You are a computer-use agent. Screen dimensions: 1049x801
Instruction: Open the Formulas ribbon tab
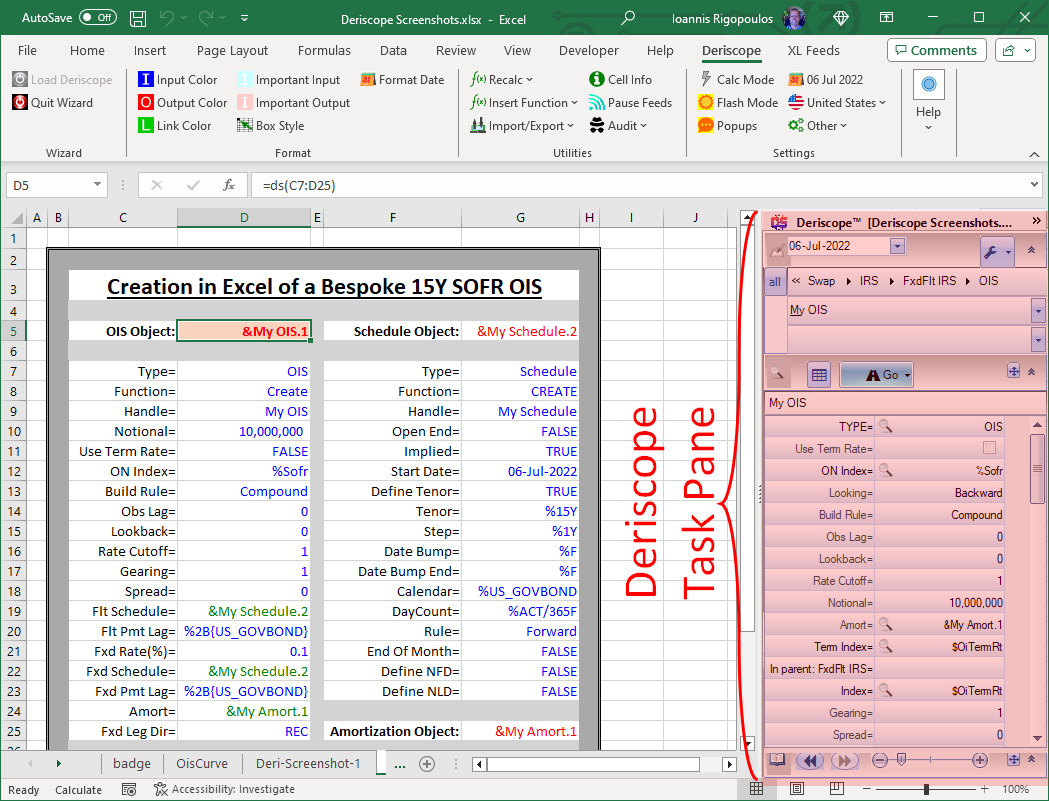click(324, 50)
